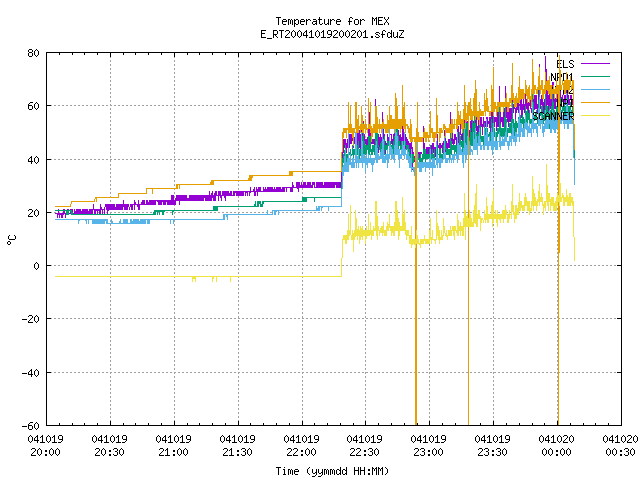
Task: Click the green NPD1 legend line sample
Action: pos(595,76)
